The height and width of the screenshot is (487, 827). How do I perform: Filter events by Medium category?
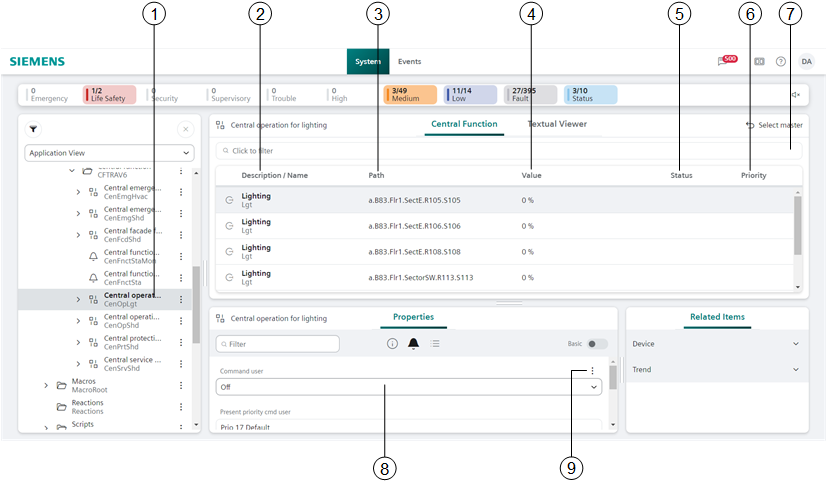[x=410, y=95]
